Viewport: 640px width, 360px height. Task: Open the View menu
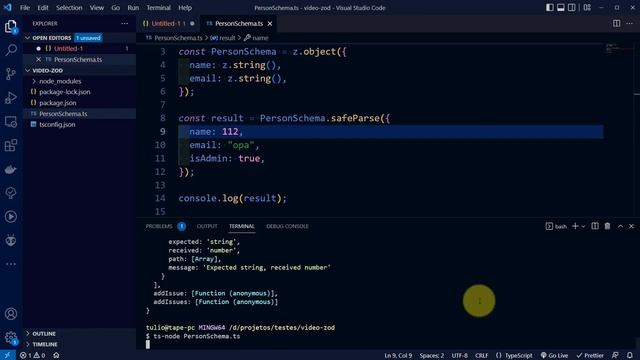97,8
